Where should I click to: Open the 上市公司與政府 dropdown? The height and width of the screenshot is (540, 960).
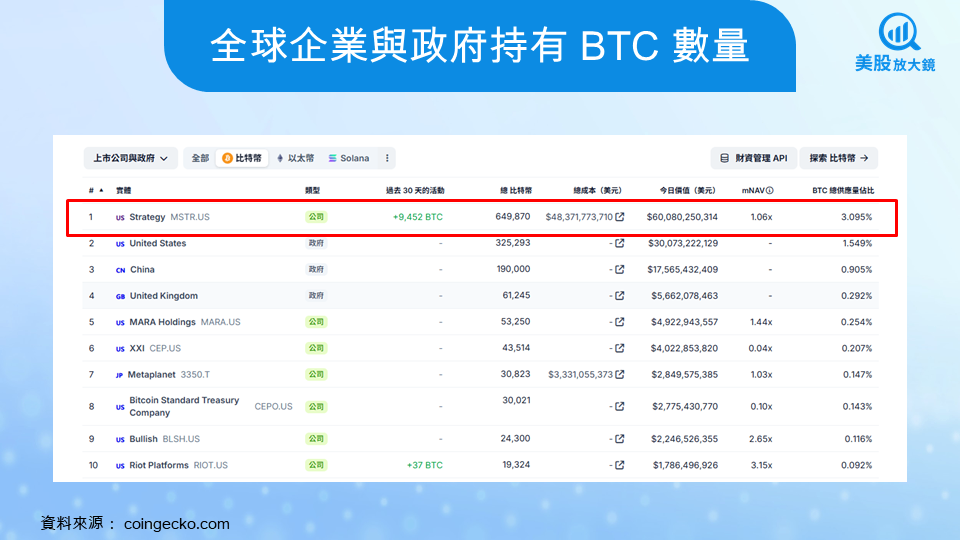130,158
